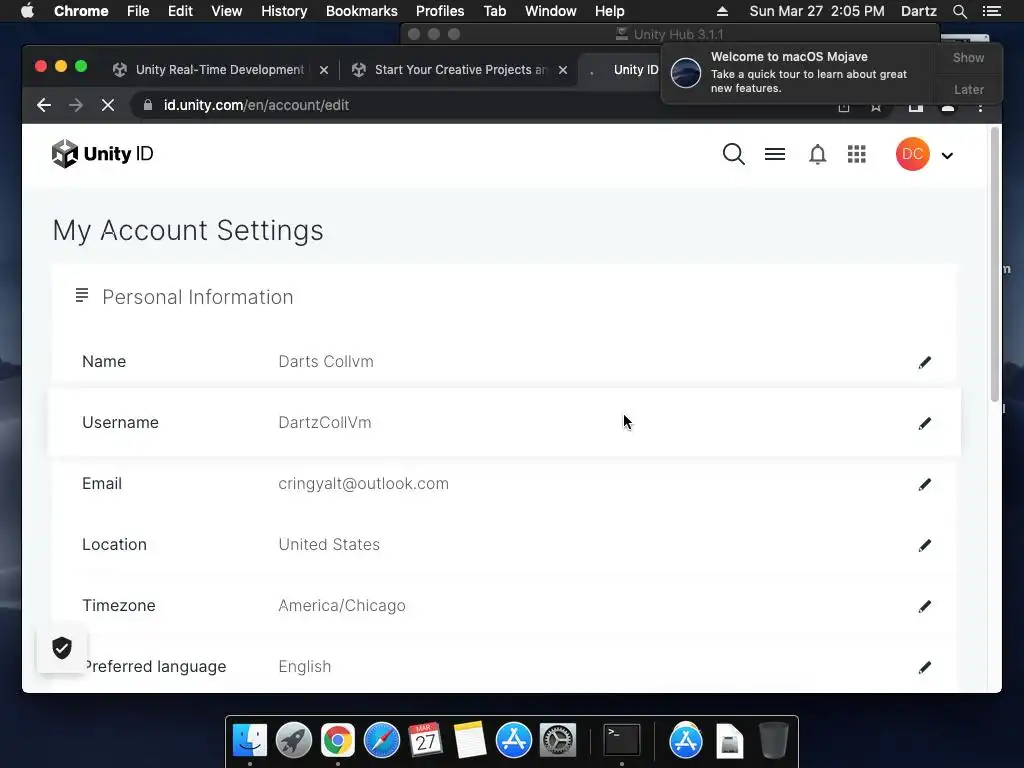Click the email cringyalt@outlook.com
The image size is (1024, 768).
pos(363,484)
